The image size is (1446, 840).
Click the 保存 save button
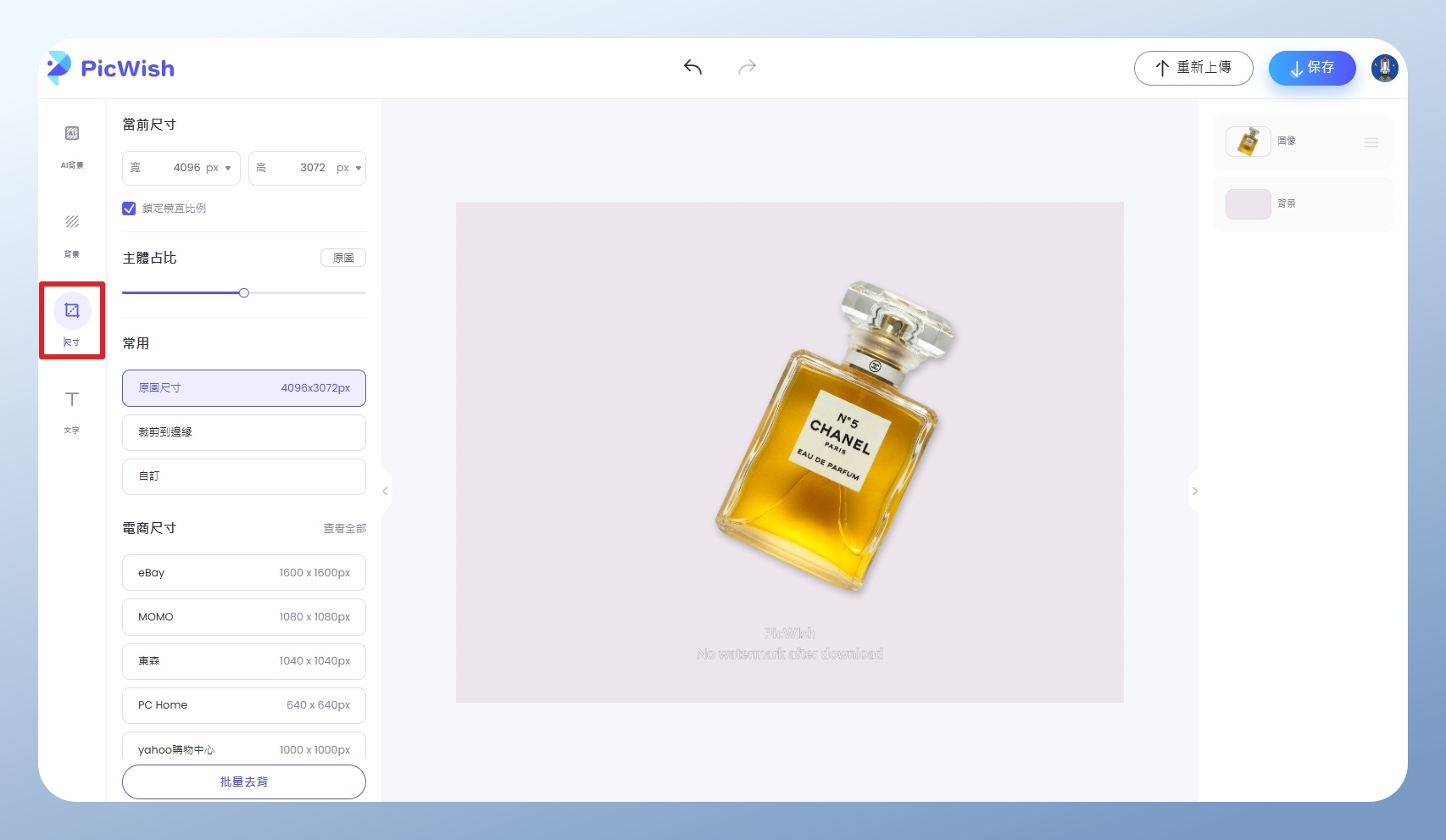(1311, 68)
